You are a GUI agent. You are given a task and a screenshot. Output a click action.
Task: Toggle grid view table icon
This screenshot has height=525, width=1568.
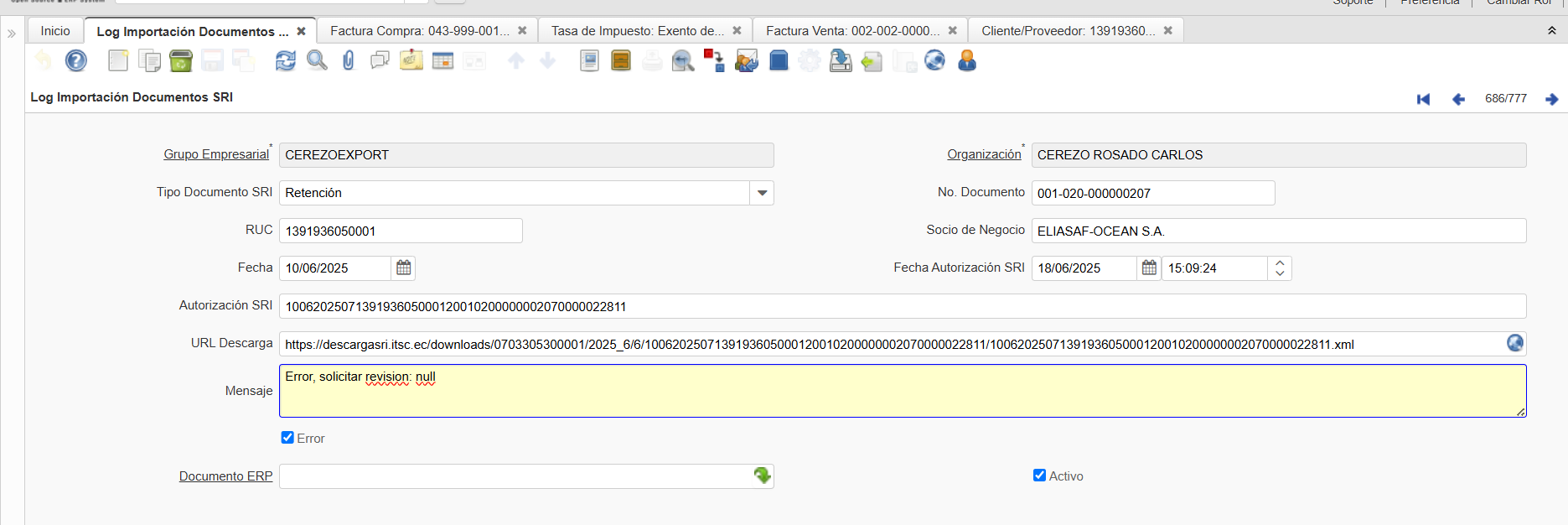[x=442, y=60]
